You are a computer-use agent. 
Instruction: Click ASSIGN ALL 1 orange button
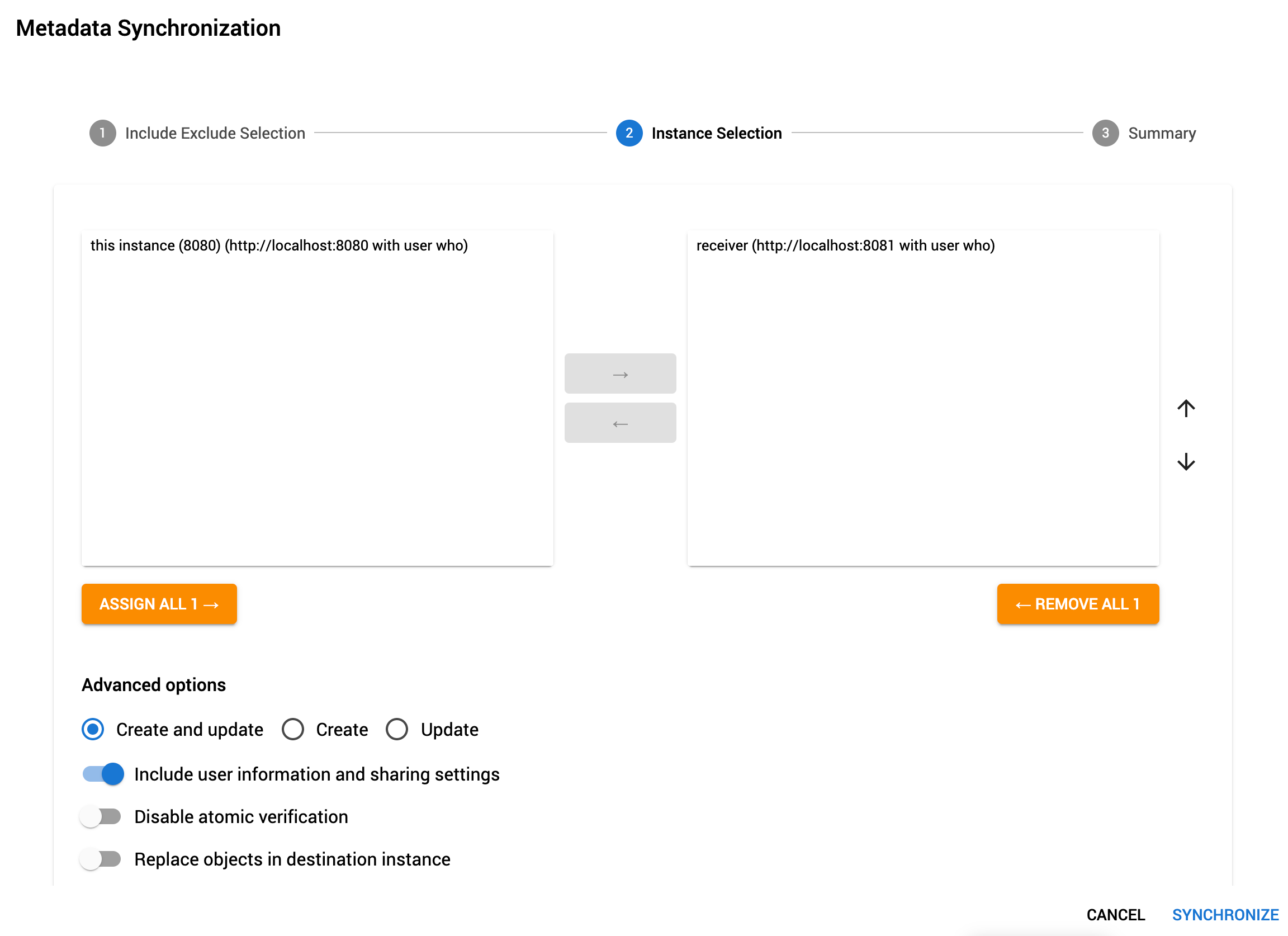[x=159, y=603]
